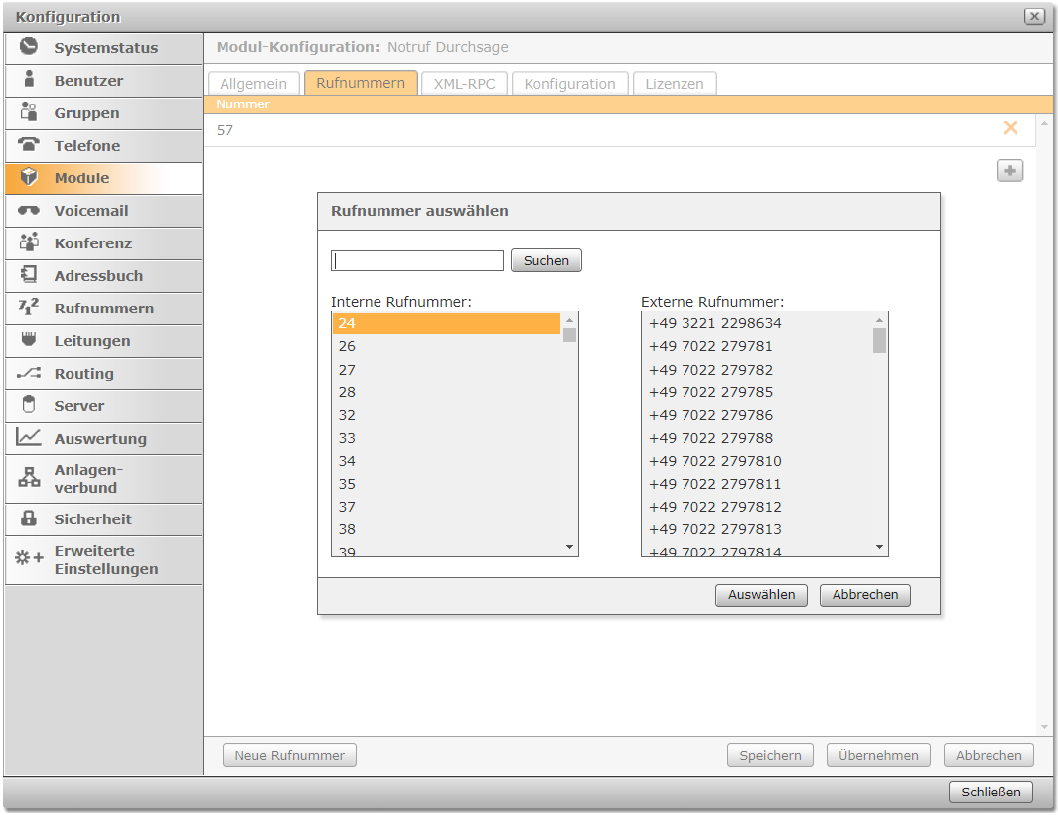
Task: Click the Auswertung chart icon
Action: pyautogui.click(x=29, y=437)
